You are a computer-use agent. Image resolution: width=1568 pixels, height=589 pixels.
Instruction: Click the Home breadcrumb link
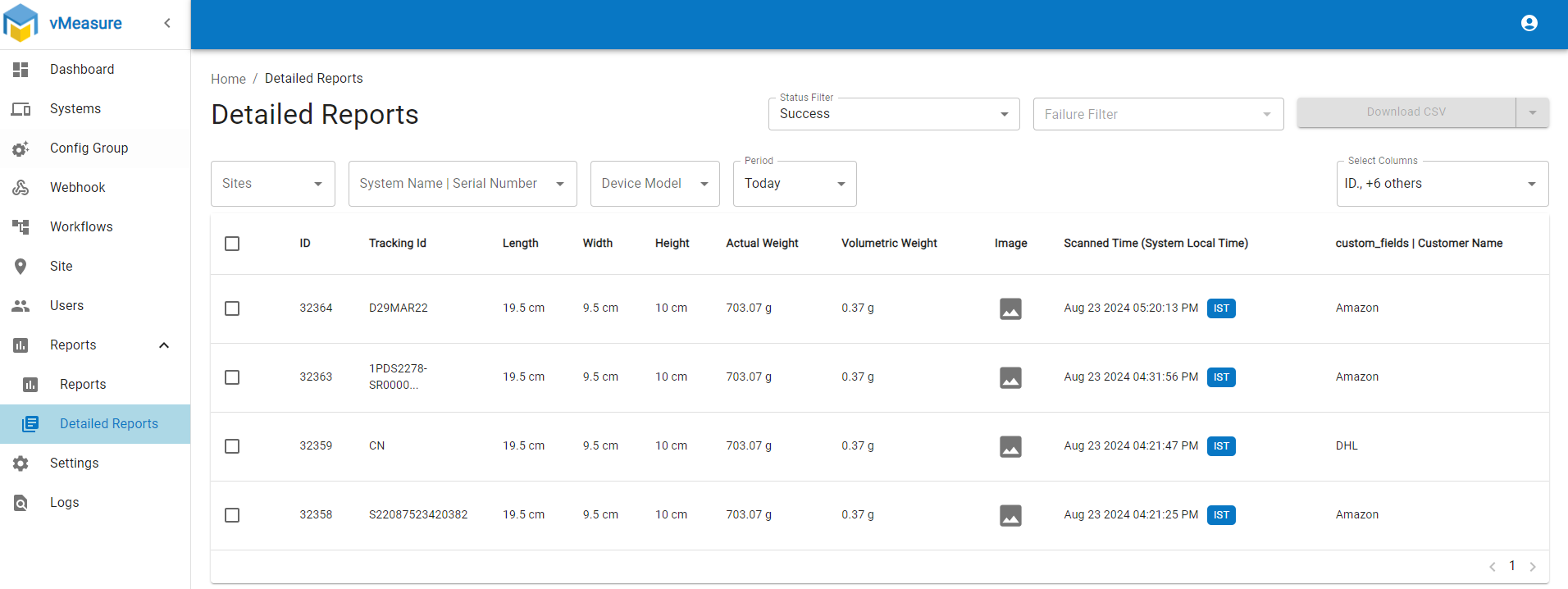click(x=228, y=79)
